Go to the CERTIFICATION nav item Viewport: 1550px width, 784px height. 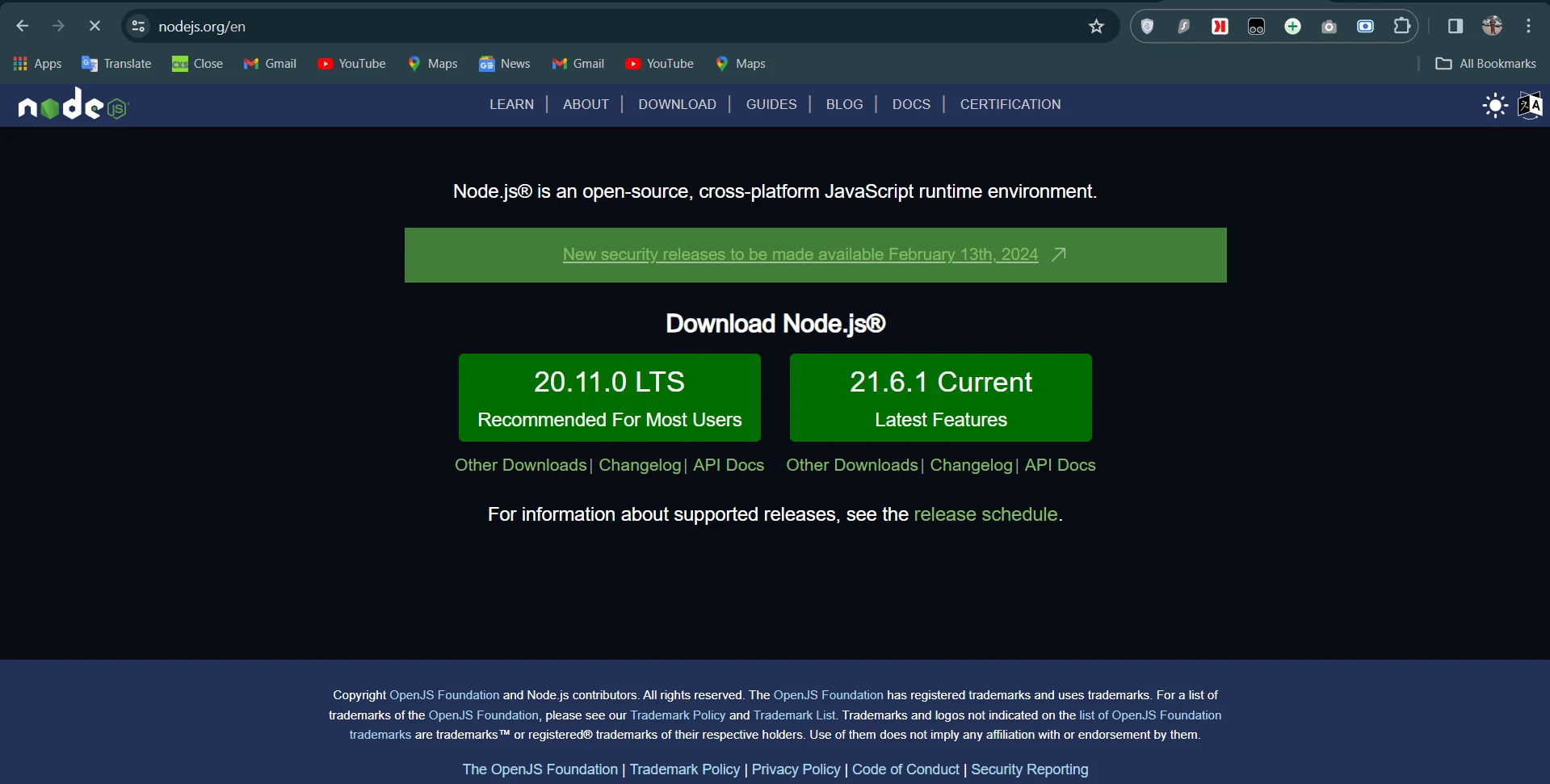tap(1010, 104)
